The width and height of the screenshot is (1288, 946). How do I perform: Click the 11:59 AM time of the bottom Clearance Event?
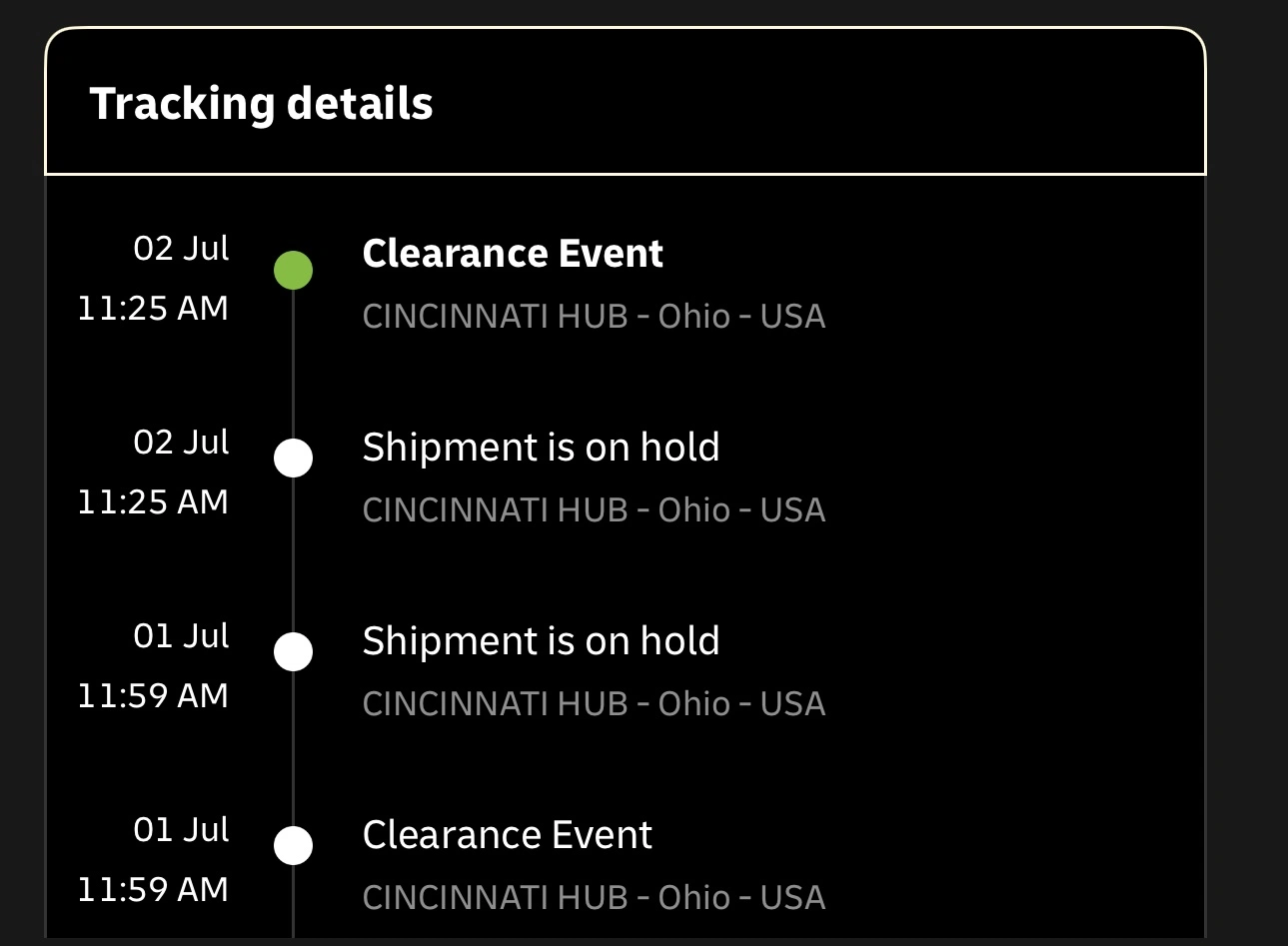153,890
